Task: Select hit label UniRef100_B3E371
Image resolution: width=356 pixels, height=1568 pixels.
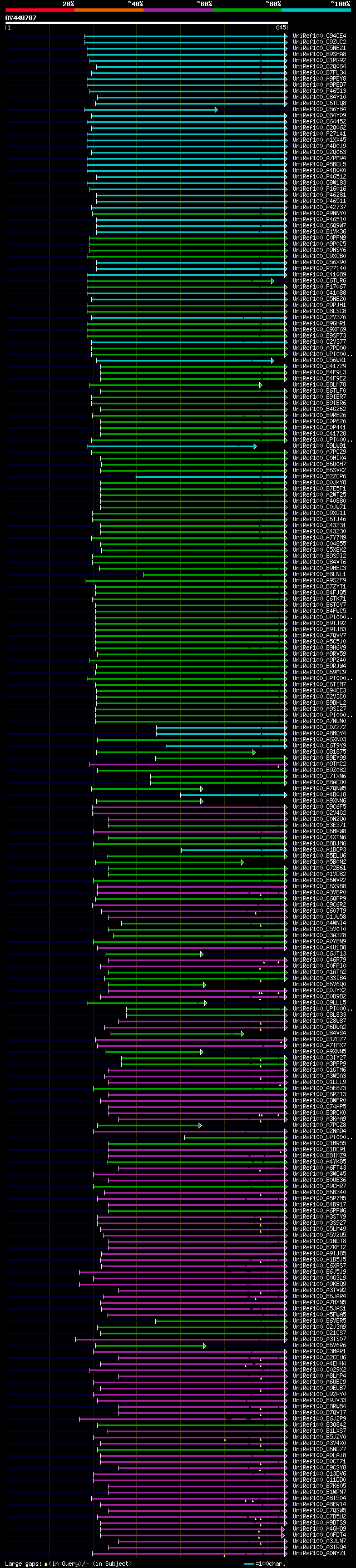Action: (319, 825)
